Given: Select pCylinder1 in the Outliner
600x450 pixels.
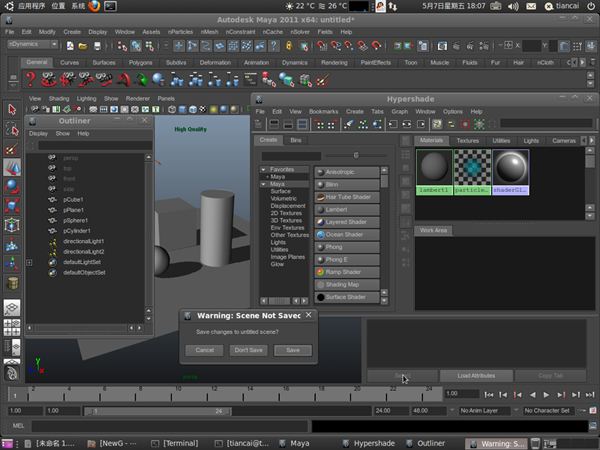Looking at the screenshot, I should [x=77, y=231].
